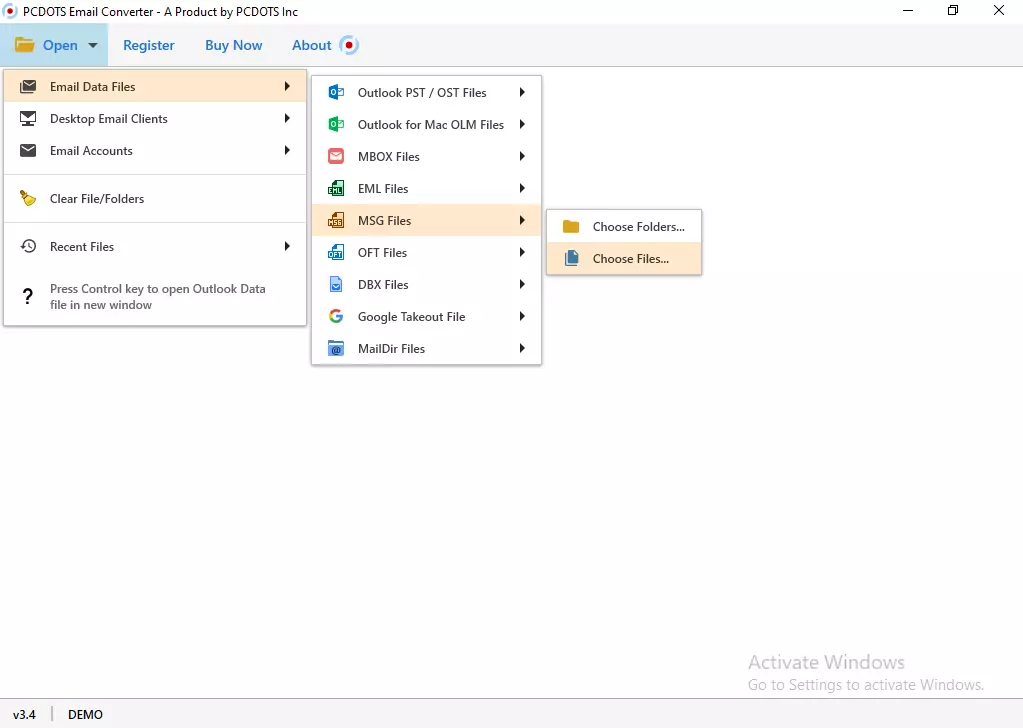Image resolution: width=1023 pixels, height=728 pixels.
Task: Open the Open menu label
Action: (60, 45)
